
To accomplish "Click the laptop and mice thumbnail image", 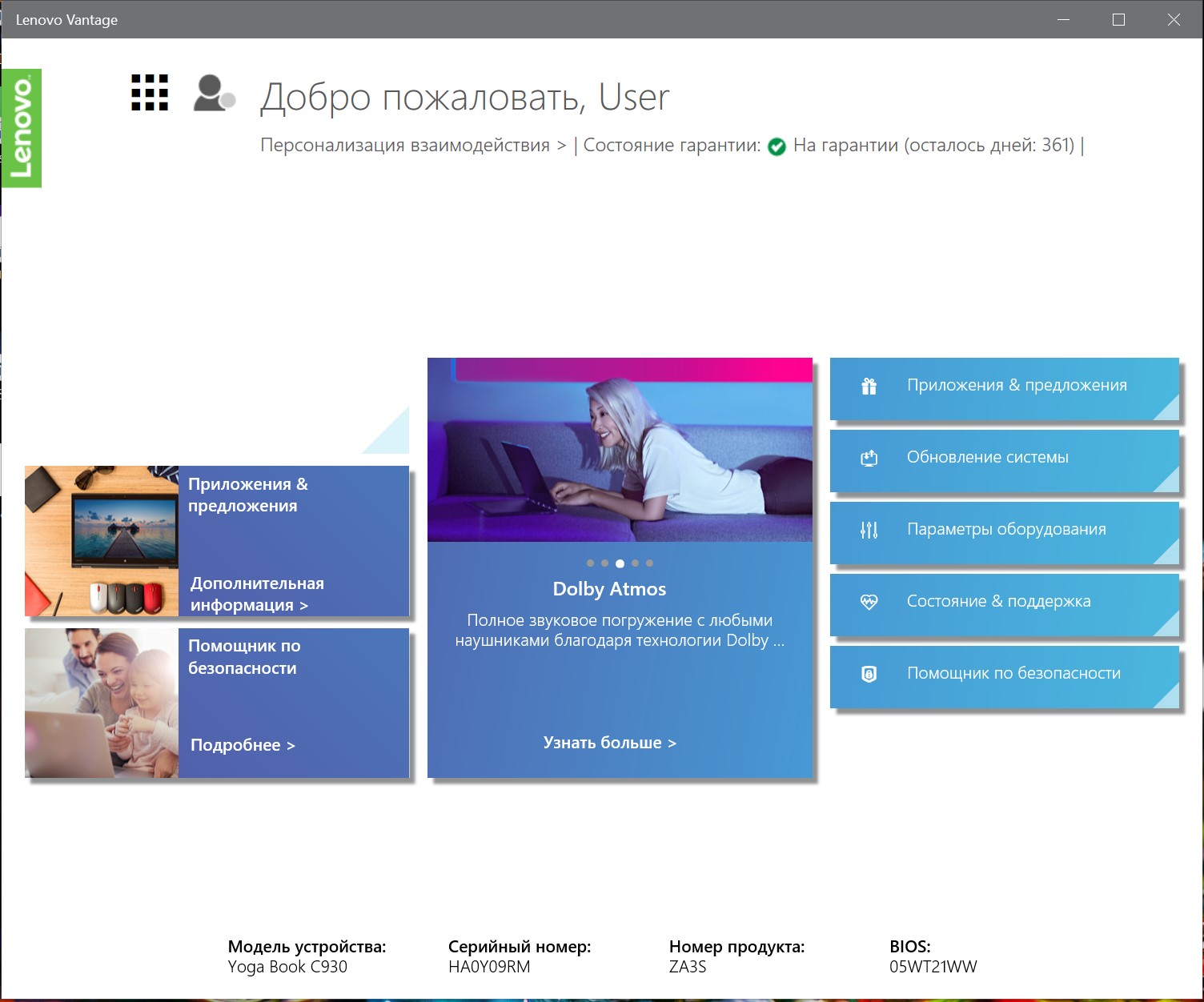I will tap(102, 541).
